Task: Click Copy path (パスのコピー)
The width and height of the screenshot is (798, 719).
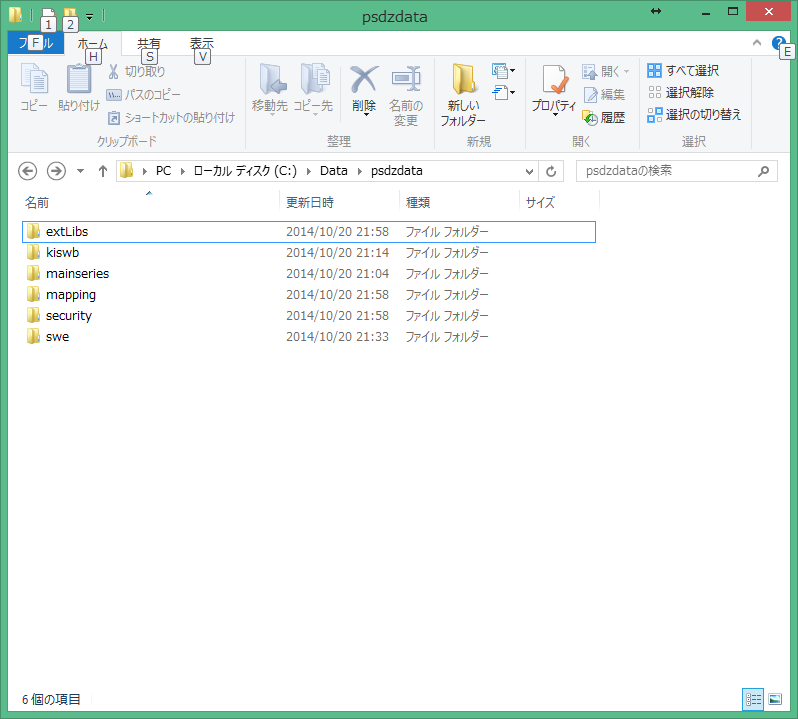Action: (143, 95)
